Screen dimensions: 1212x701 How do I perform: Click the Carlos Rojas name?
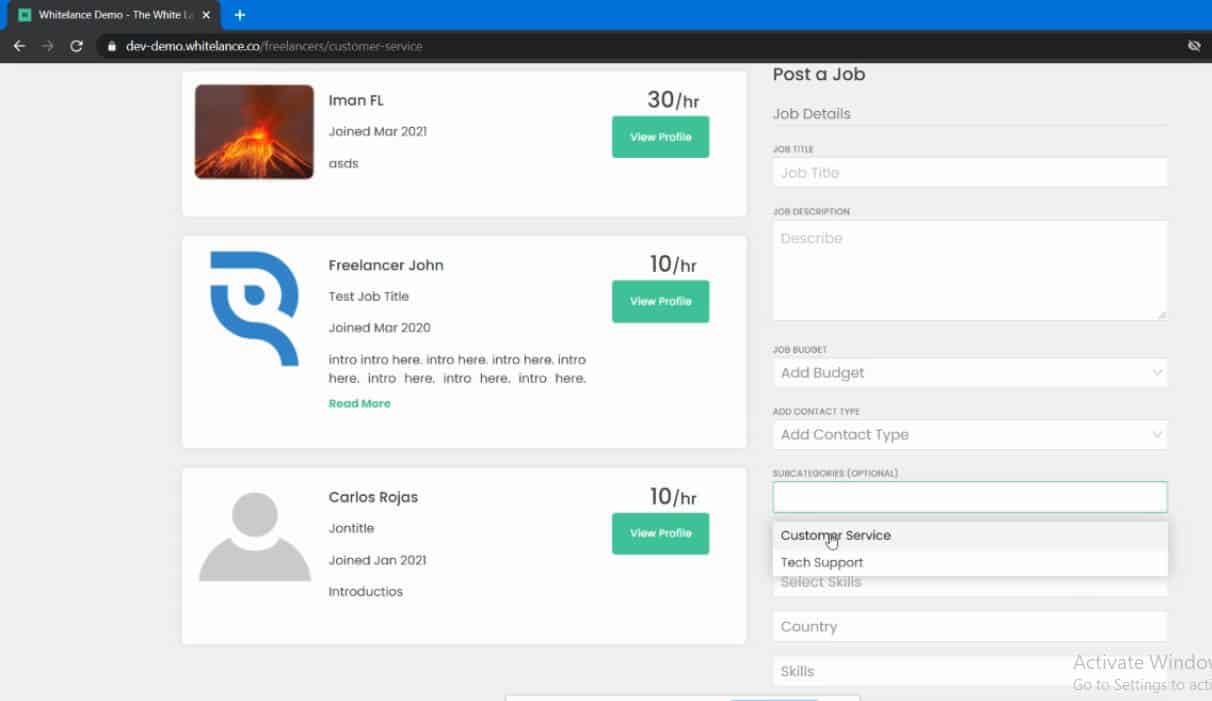[373, 497]
